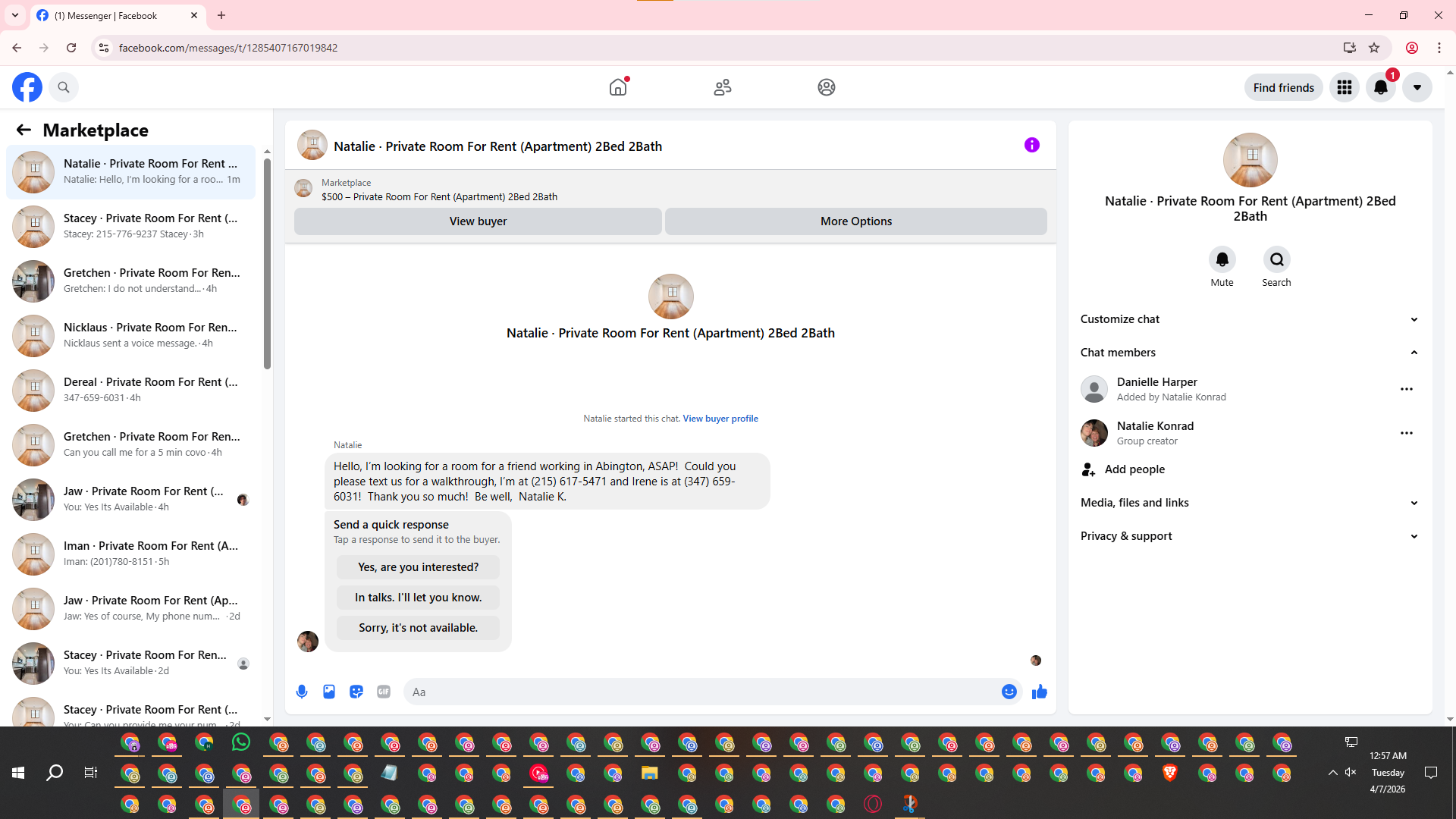Focus the message text field
This screenshot has height=819, width=1456.
pyautogui.click(x=704, y=692)
